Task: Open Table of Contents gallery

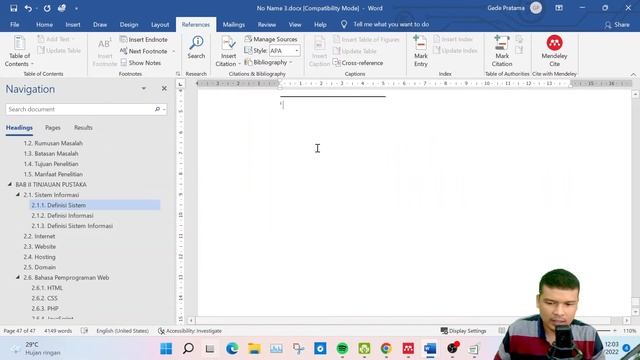Action: click(x=19, y=51)
